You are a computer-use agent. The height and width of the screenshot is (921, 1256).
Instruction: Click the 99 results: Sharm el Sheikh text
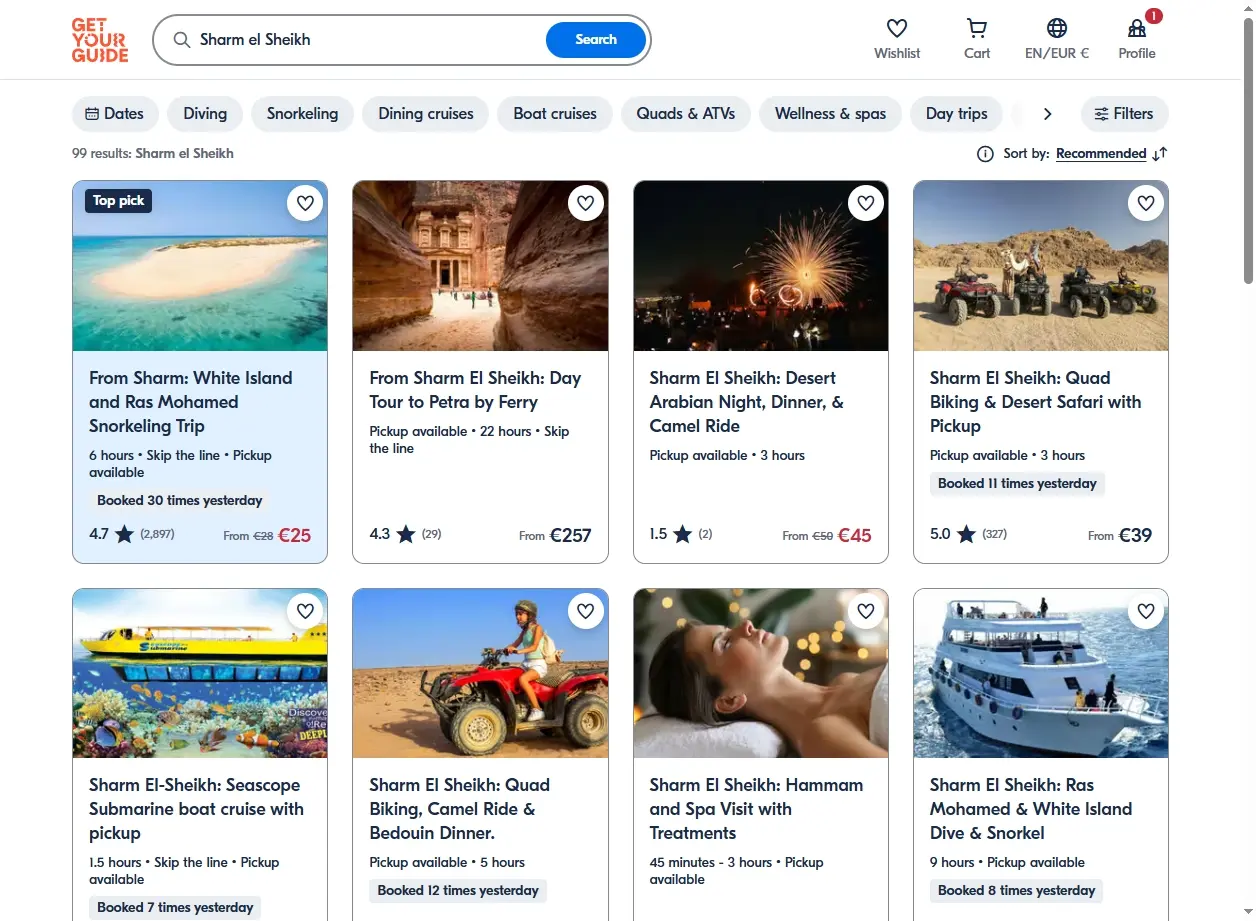coord(153,154)
